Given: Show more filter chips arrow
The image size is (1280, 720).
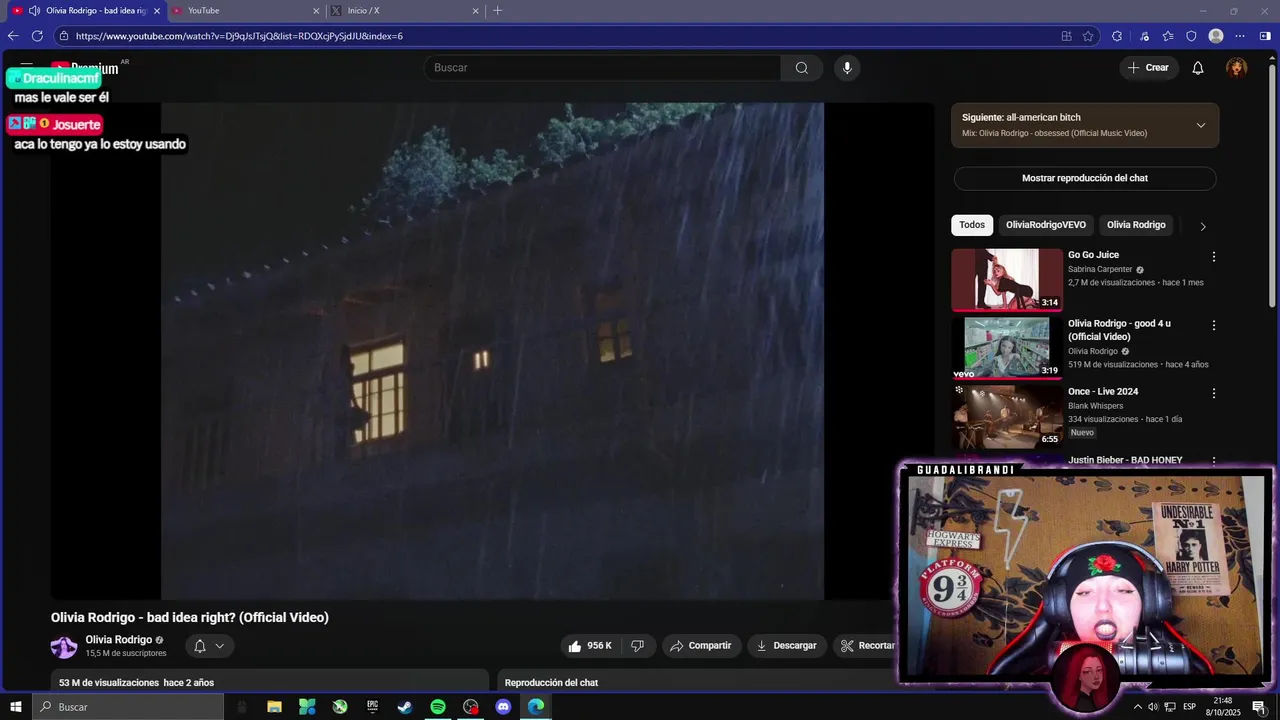Looking at the screenshot, I should (1203, 226).
